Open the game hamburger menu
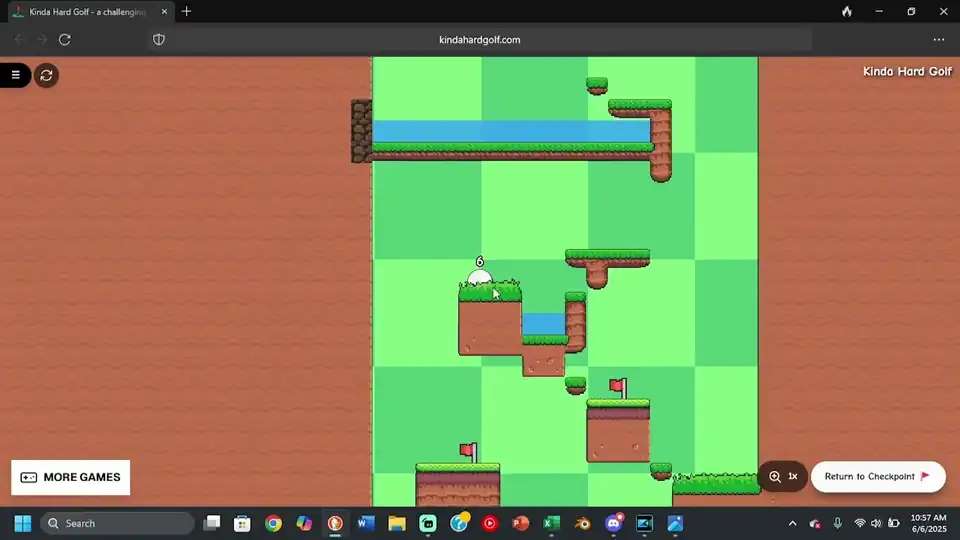 pyautogui.click(x=15, y=74)
